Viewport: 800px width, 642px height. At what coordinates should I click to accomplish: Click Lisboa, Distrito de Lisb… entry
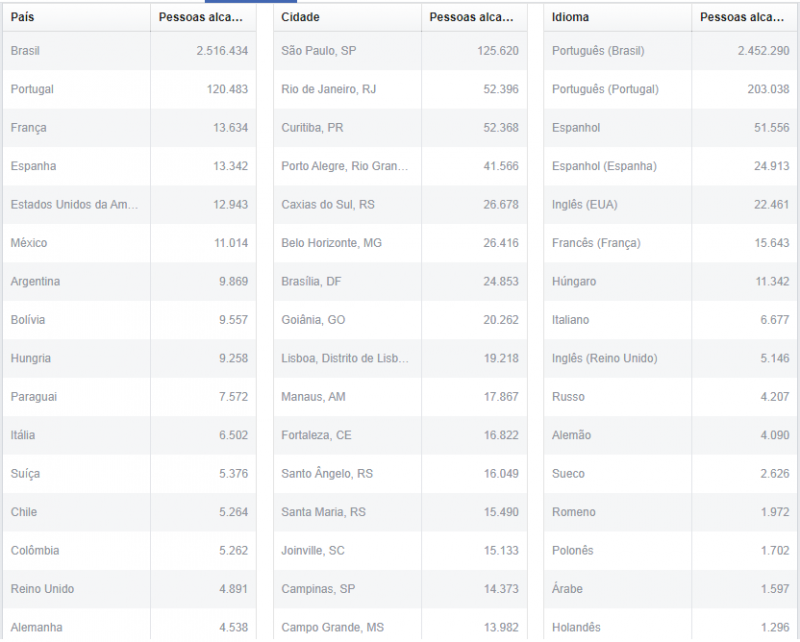(x=344, y=358)
